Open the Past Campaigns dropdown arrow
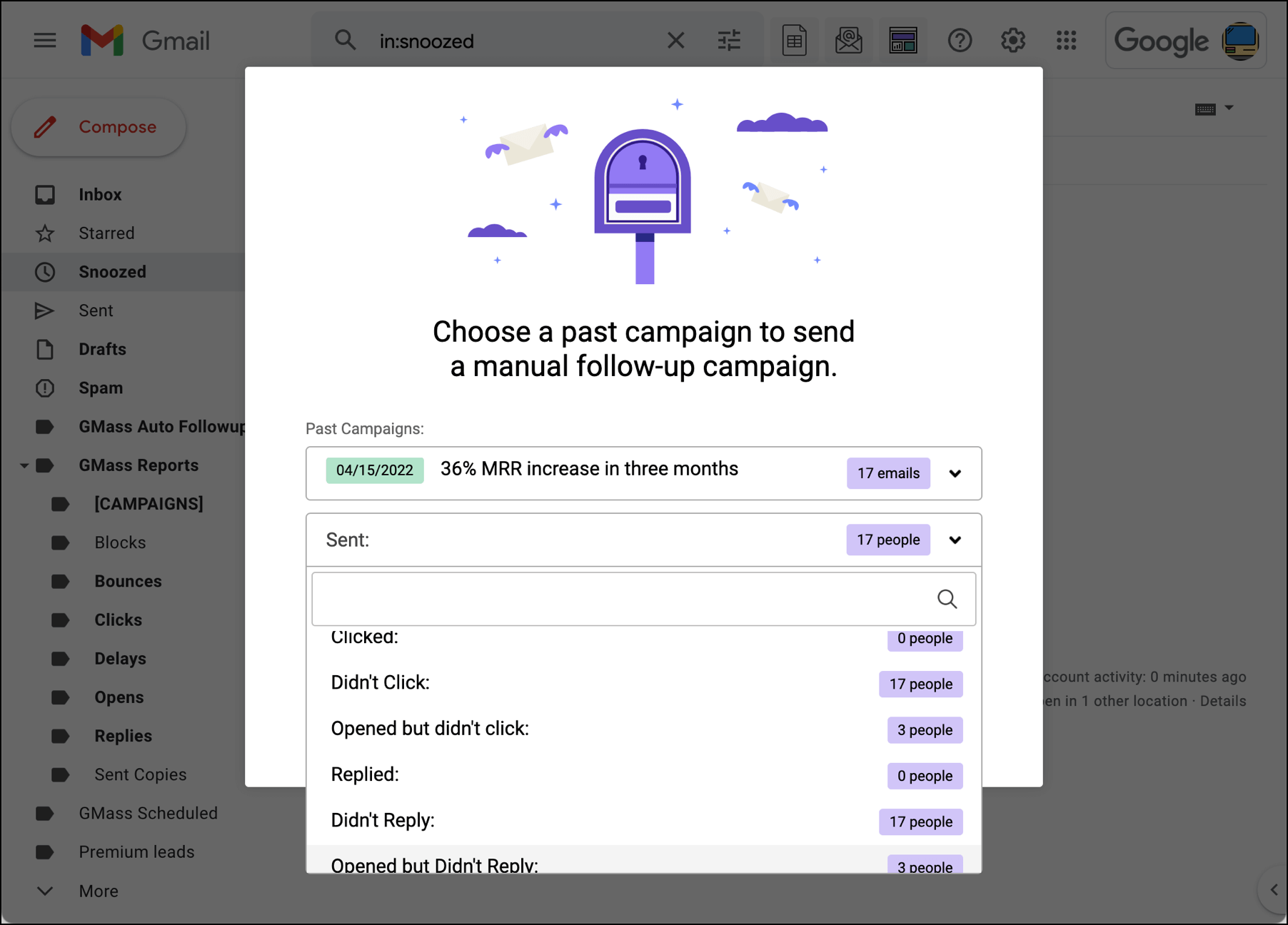1288x925 pixels. pyautogui.click(x=955, y=473)
